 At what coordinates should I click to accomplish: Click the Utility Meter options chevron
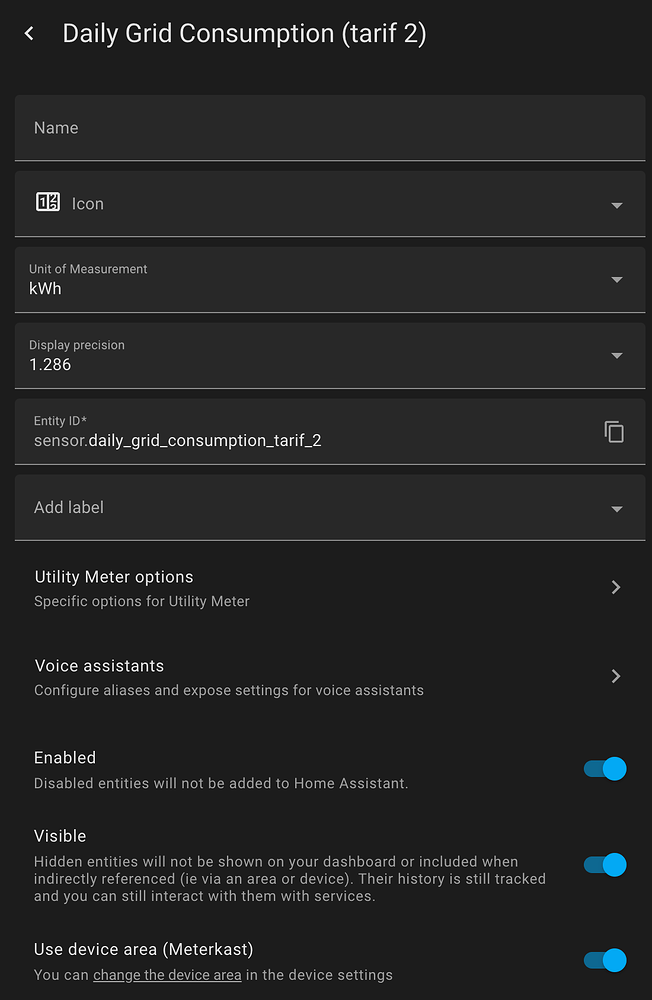(x=615, y=587)
